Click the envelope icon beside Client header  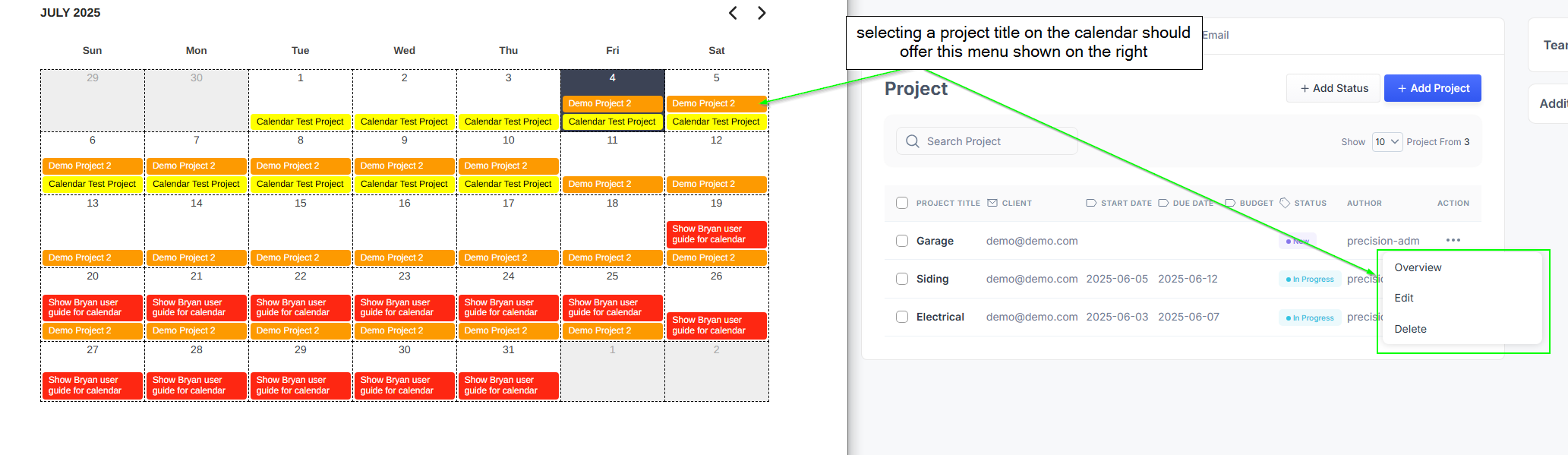tap(992, 203)
